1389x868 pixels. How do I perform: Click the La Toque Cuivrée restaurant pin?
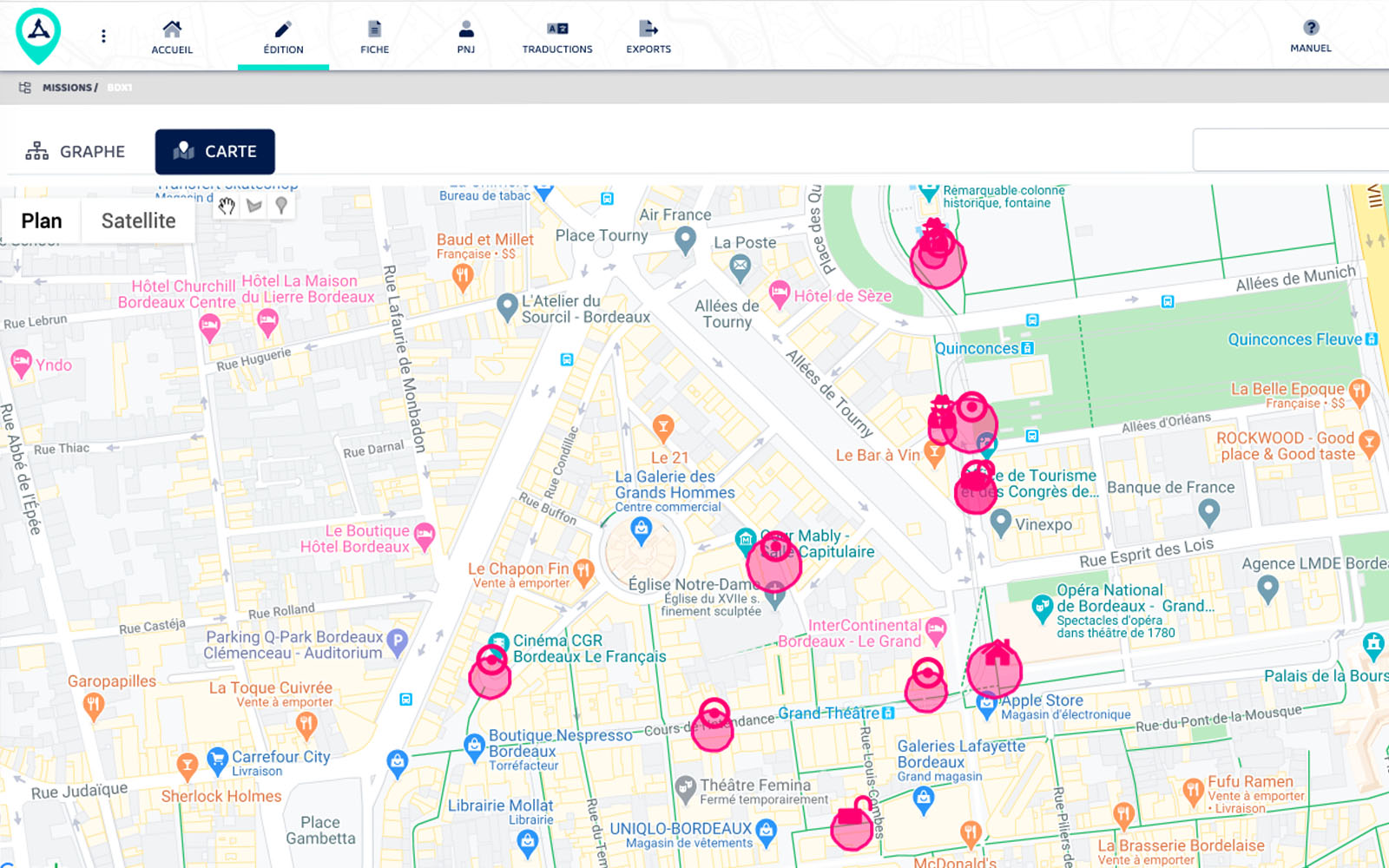click(306, 724)
